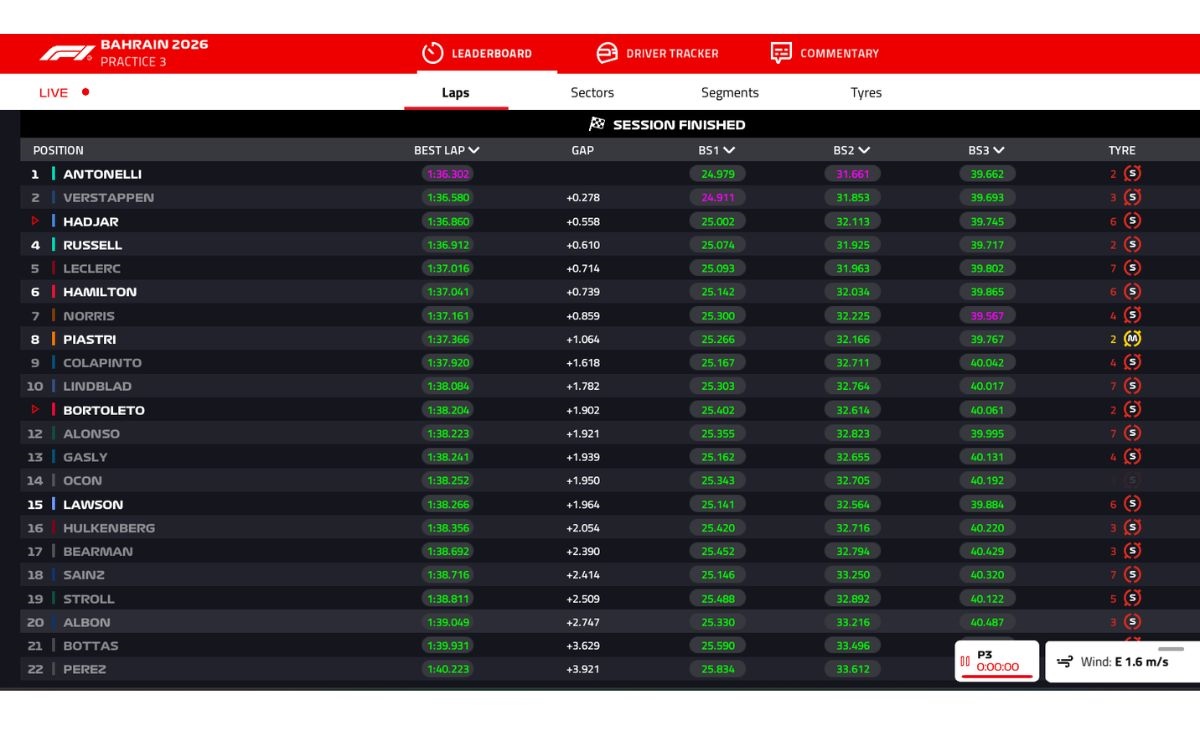Click Hadjar's soft tyre icon
Viewport: 1200px width, 729px height.
coord(1132,221)
